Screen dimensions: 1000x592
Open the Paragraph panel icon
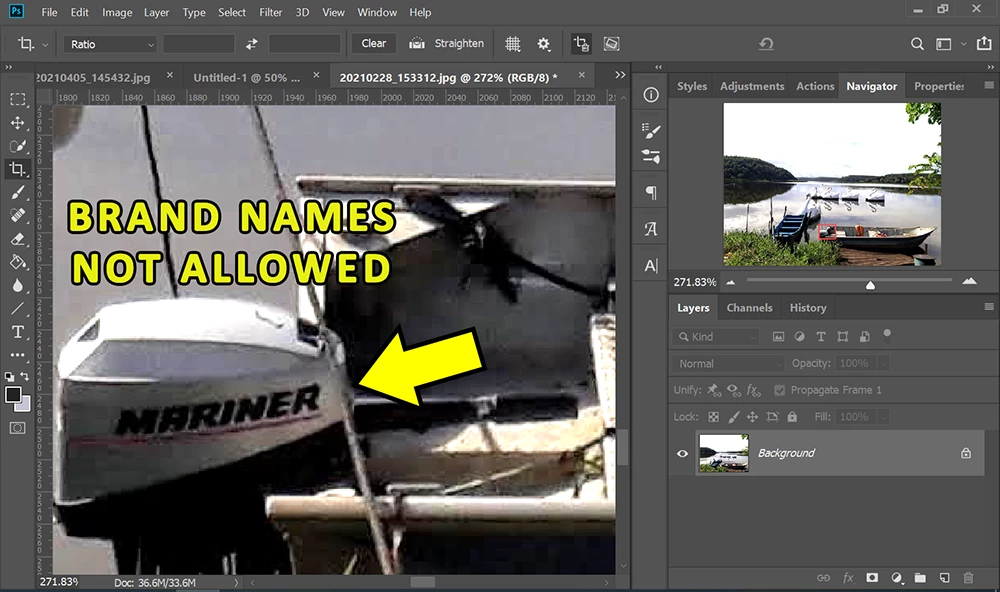[x=651, y=193]
